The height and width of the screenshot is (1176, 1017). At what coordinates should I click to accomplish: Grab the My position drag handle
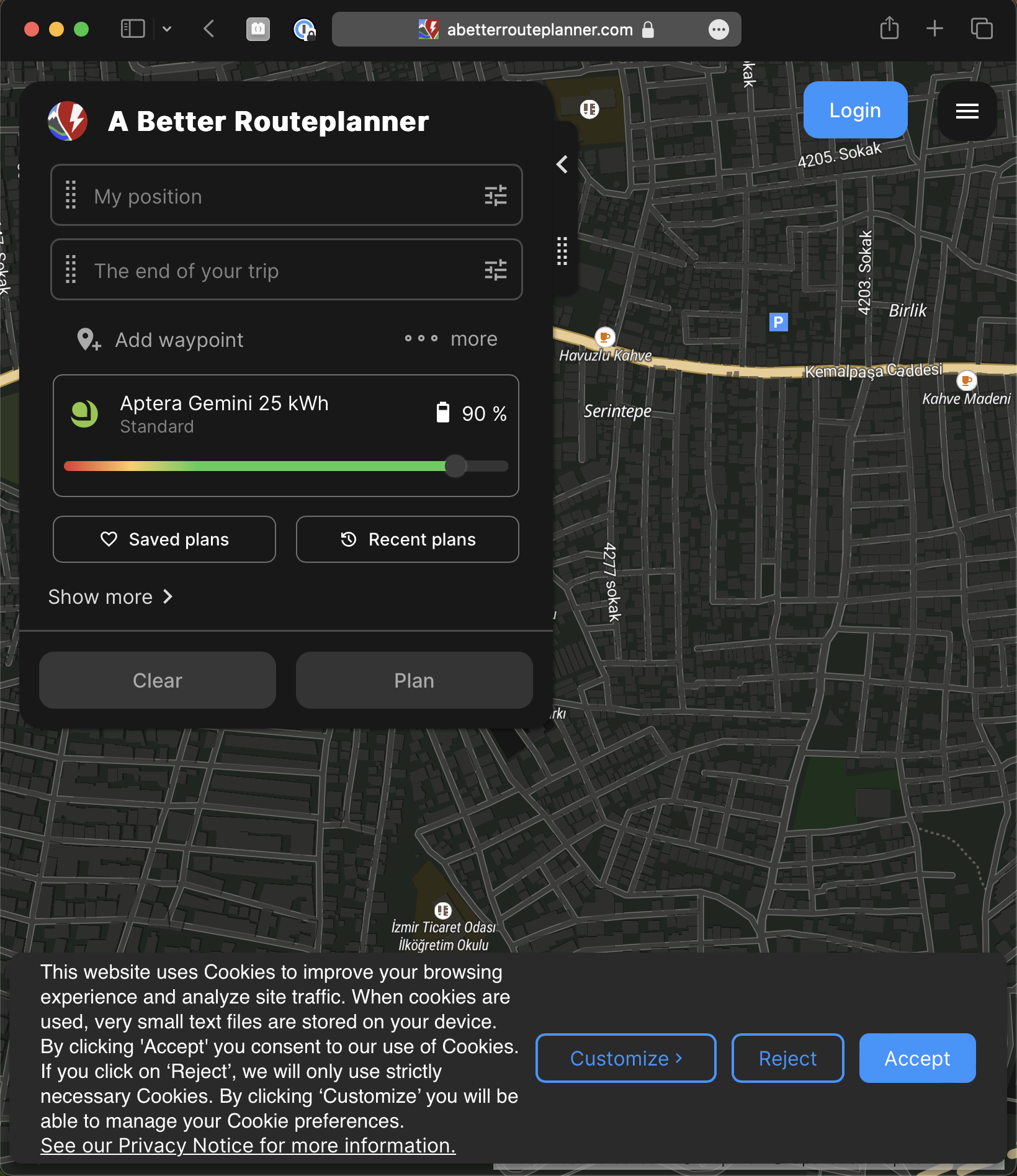click(x=71, y=195)
